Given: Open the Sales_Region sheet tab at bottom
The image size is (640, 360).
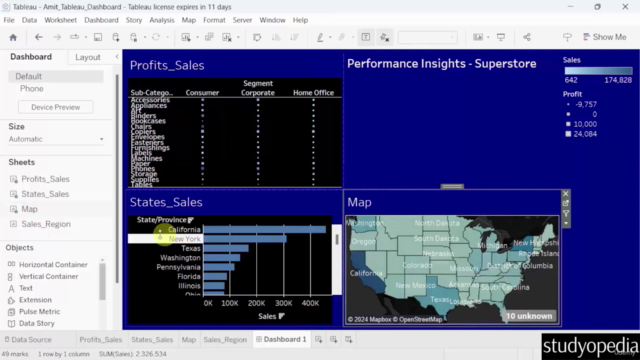Looking at the screenshot, I should pyautogui.click(x=225, y=340).
